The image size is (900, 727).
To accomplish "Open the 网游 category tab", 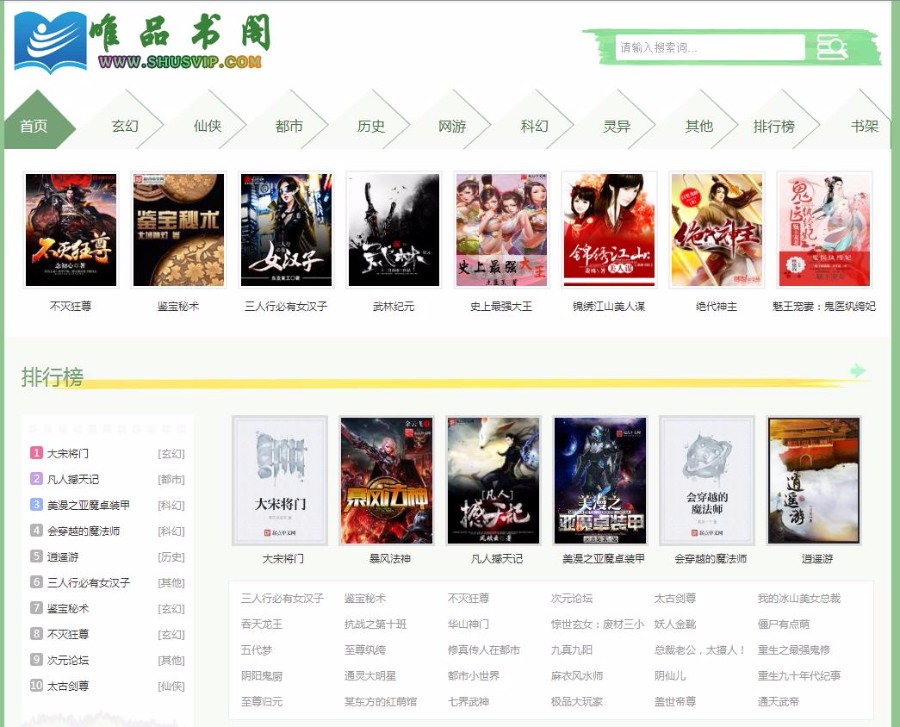I will [452, 126].
